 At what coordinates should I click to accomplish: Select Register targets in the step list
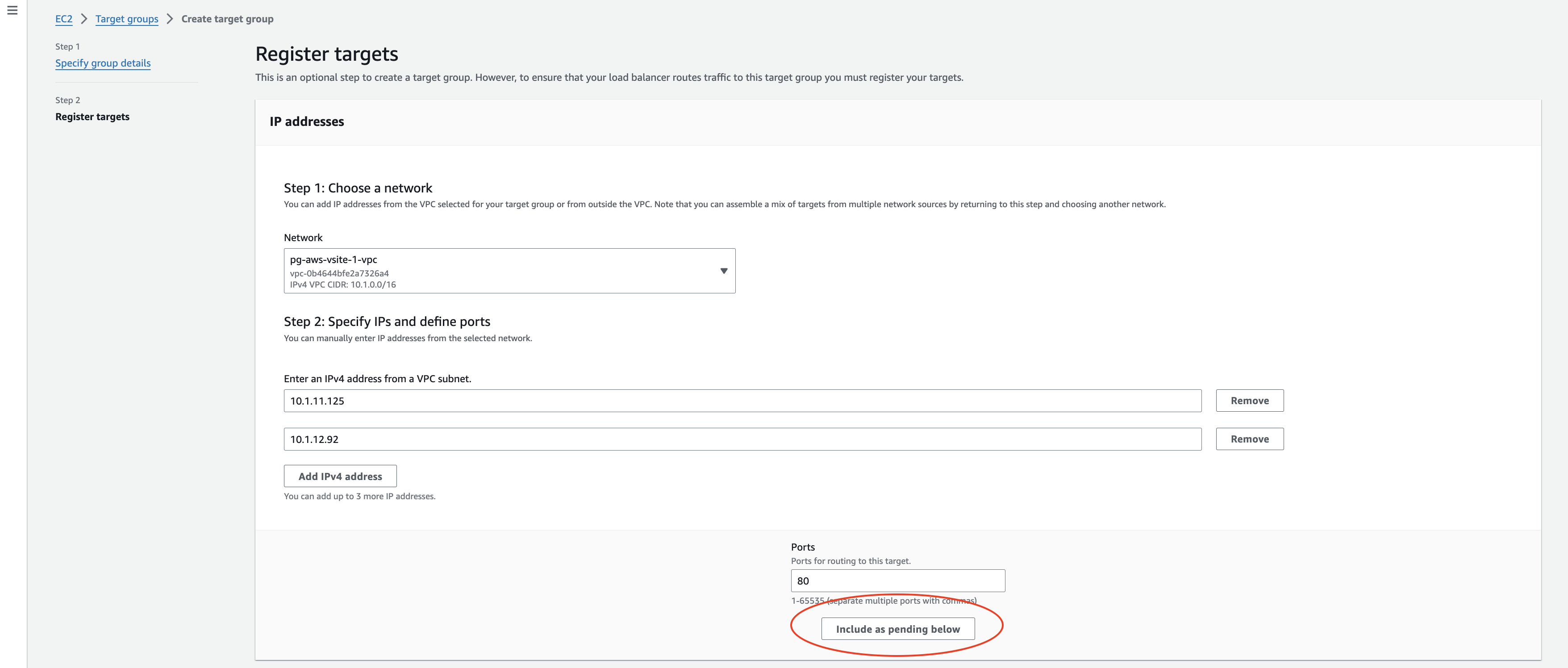click(92, 116)
